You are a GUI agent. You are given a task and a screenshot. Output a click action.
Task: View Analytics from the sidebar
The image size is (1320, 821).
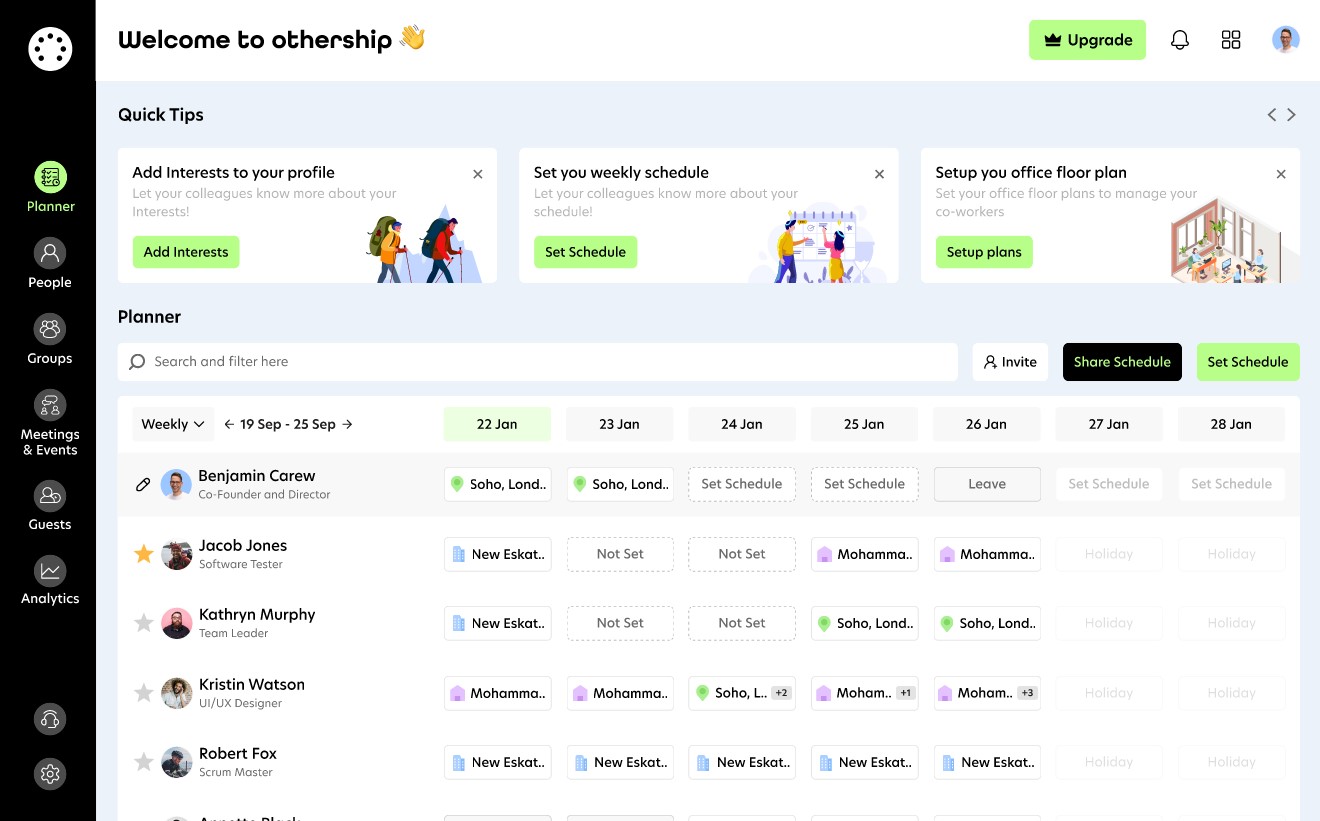click(50, 580)
